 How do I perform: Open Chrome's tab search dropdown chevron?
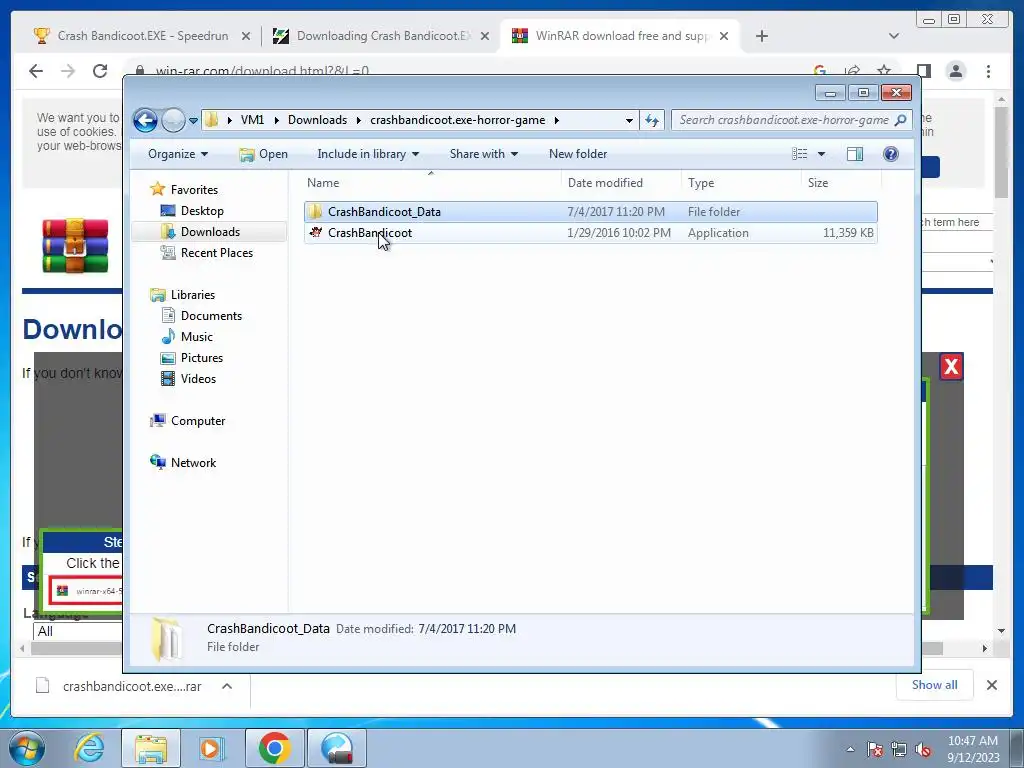coord(893,36)
